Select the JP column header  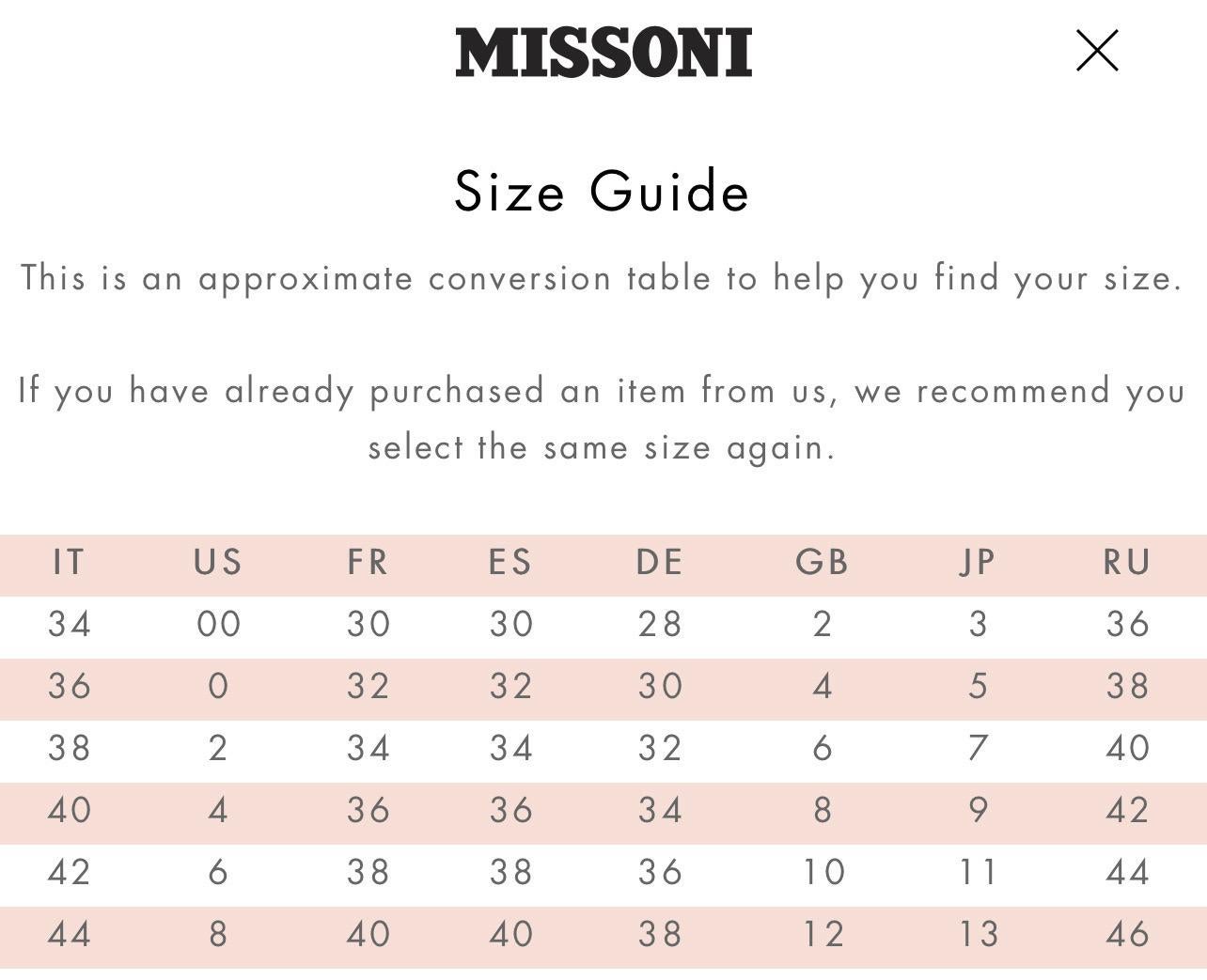(978, 562)
